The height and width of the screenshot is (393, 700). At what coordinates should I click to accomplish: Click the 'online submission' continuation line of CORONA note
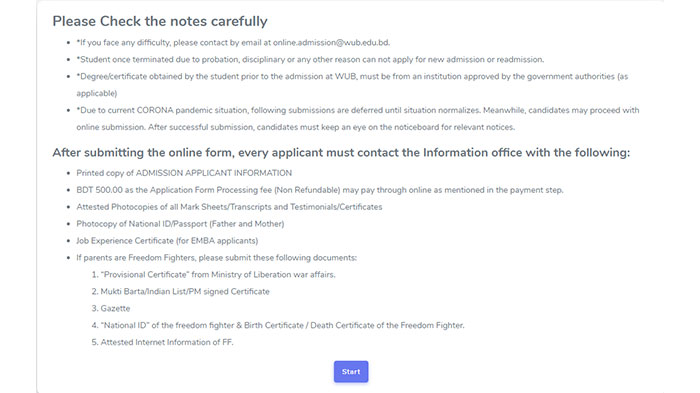click(296, 127)
